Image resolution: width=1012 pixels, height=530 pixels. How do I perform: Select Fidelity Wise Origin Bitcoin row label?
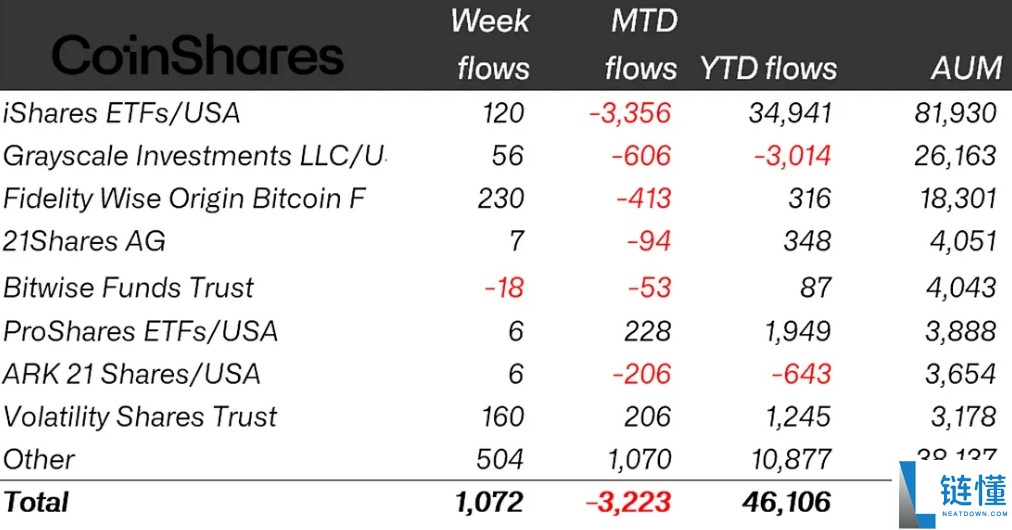tap(184, 199)
